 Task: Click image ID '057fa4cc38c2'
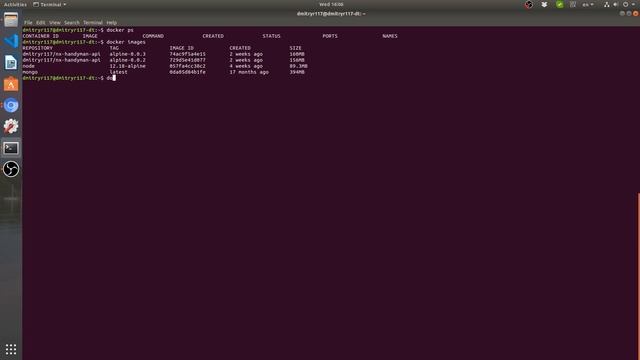[187, 66]
